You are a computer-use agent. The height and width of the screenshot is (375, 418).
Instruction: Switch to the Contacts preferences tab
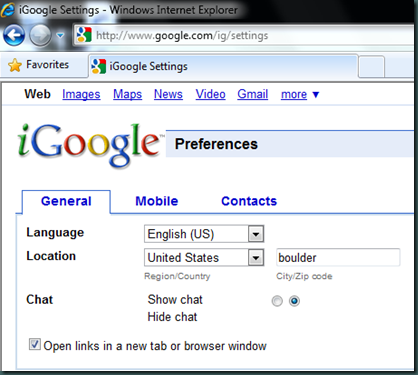249,201
